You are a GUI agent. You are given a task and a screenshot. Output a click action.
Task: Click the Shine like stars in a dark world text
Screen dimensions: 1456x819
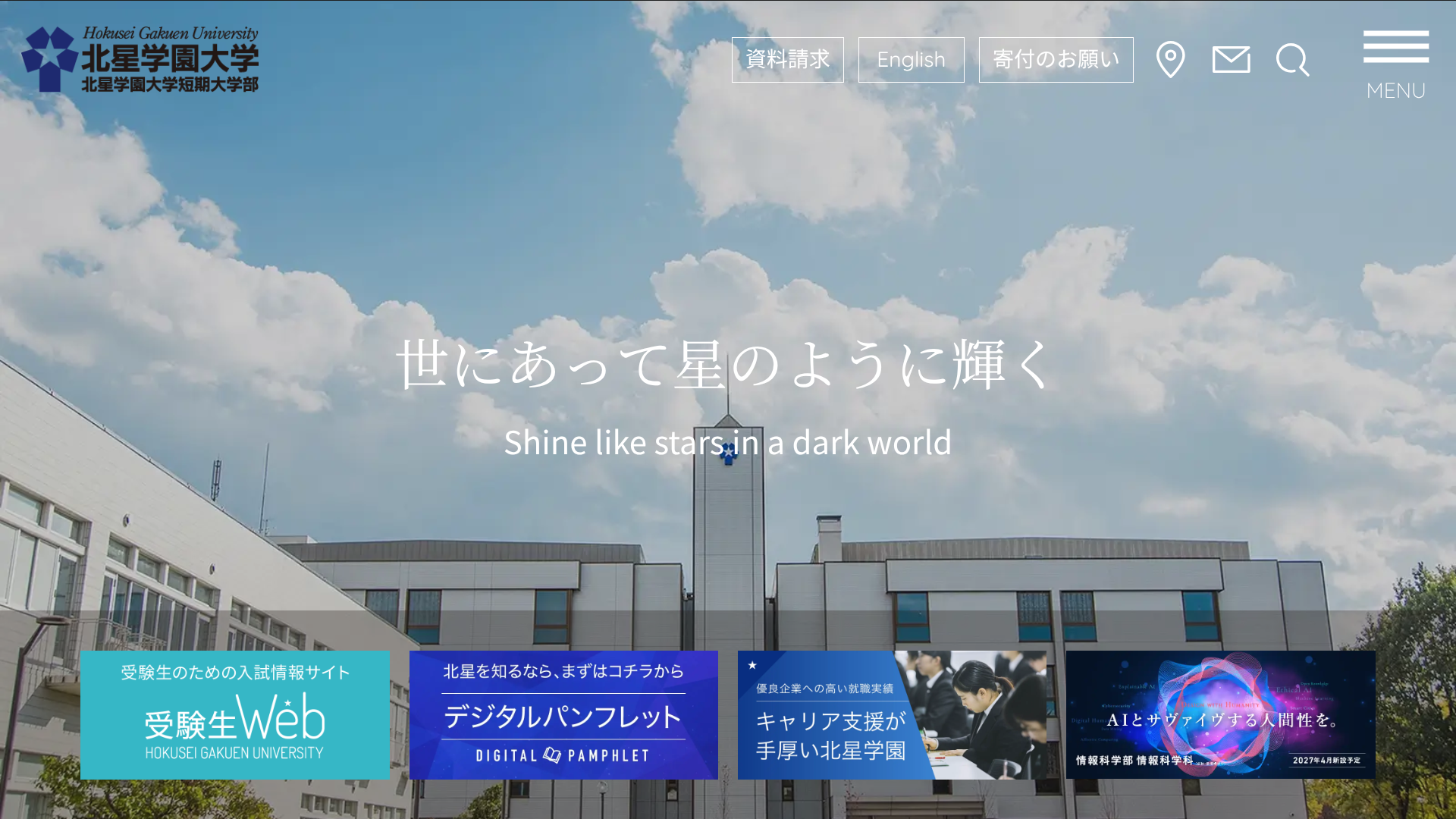727,442
